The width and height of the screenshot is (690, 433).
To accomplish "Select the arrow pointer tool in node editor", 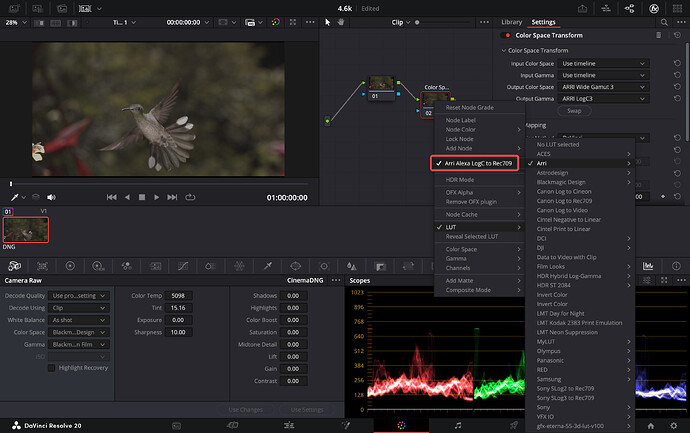I will 327,22.
